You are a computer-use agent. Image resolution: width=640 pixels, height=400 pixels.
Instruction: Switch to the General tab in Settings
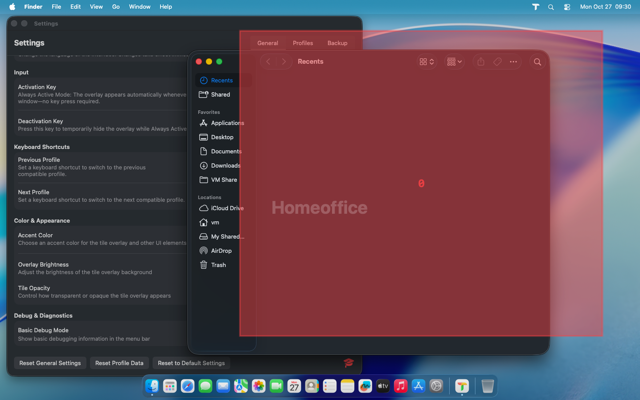268,43
